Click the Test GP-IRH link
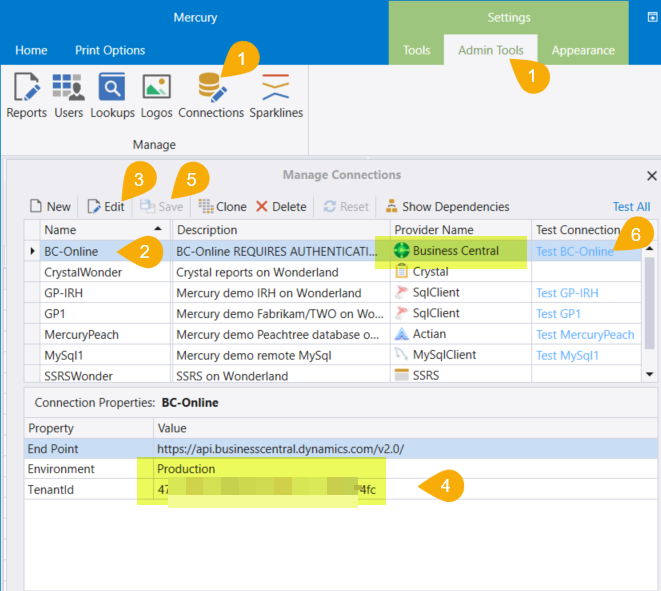661x591 pixels. [x=567, y=293]
